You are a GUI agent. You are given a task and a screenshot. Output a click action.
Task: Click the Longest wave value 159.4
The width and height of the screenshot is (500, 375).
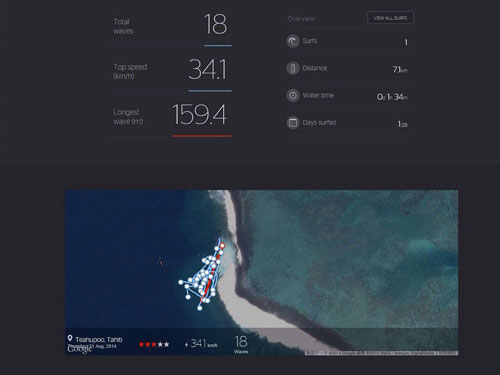pos(199,115)
